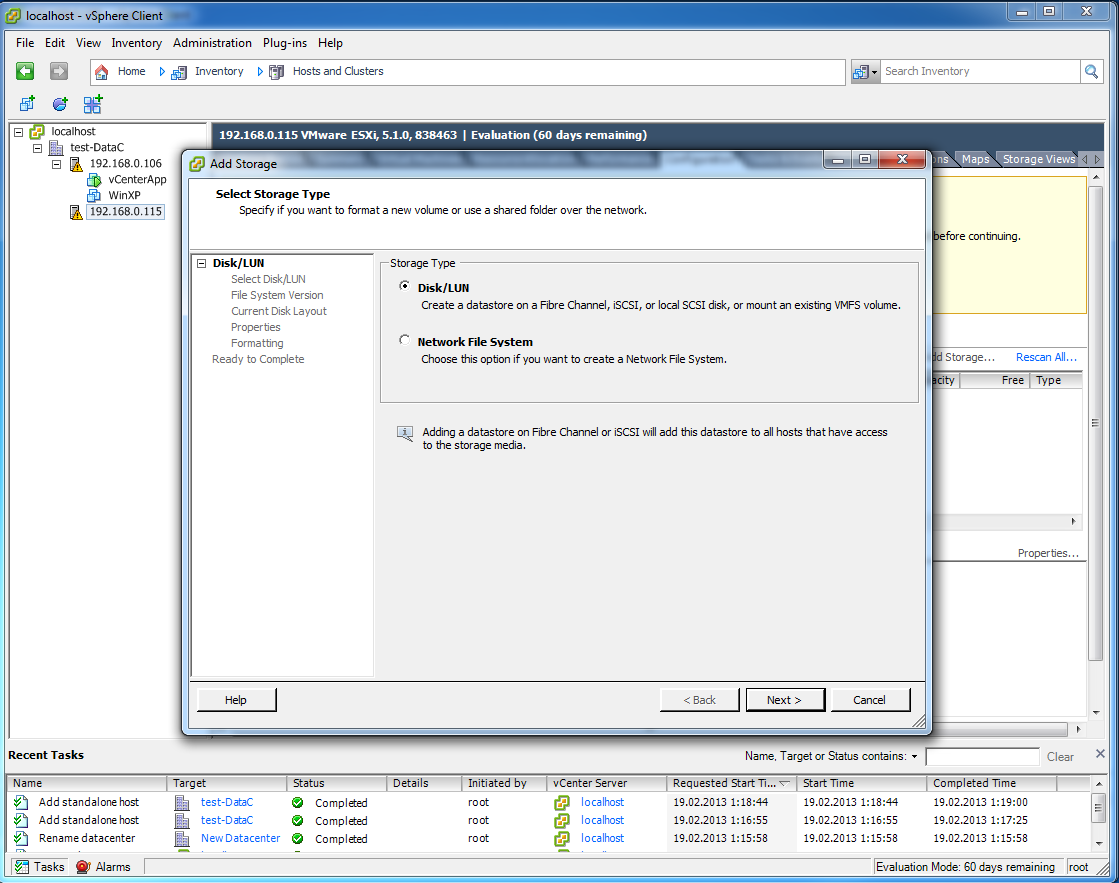This screenshot has width=1119, height=883.
Task: Click the Alarms bell icon
Action: (x=83, y=867)
